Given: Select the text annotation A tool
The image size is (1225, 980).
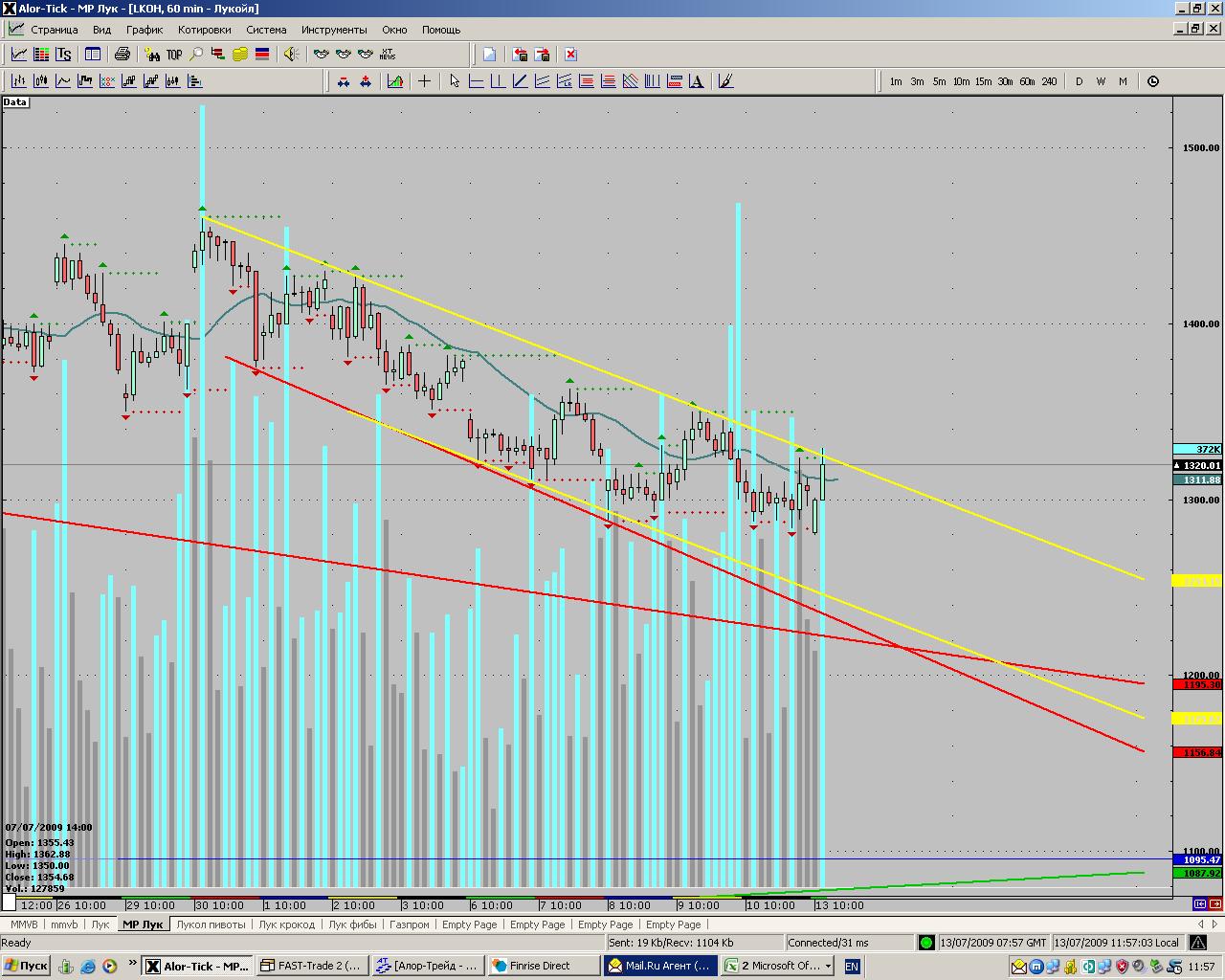Looking at the screenshot, I should (697, 81).
